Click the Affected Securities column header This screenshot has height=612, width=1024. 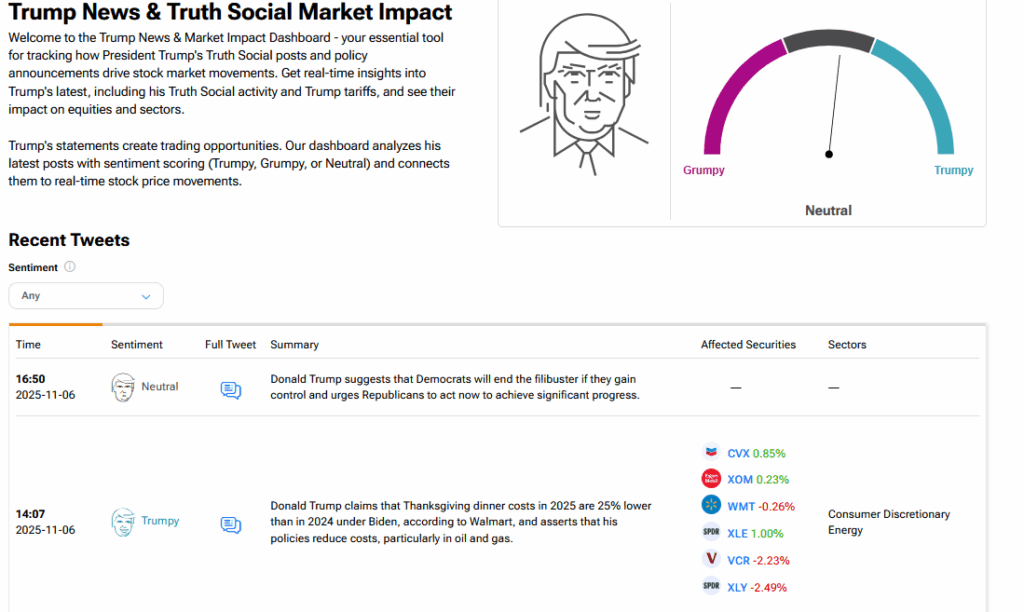pos(748,344)
